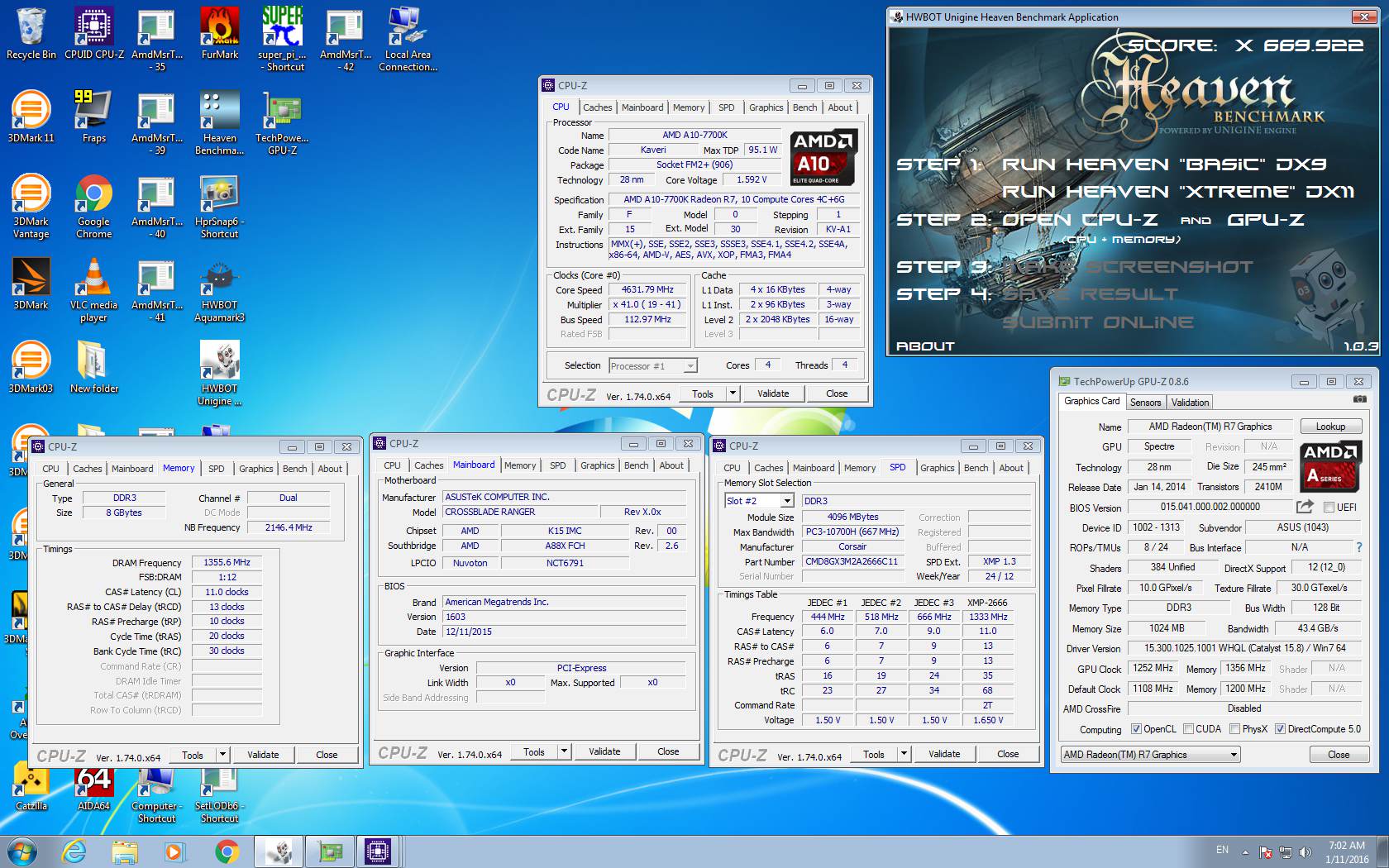The image size is (1389, 868).
Task: Toggle OpenCL checkbox in GPU-Z
Action: 1136,729
